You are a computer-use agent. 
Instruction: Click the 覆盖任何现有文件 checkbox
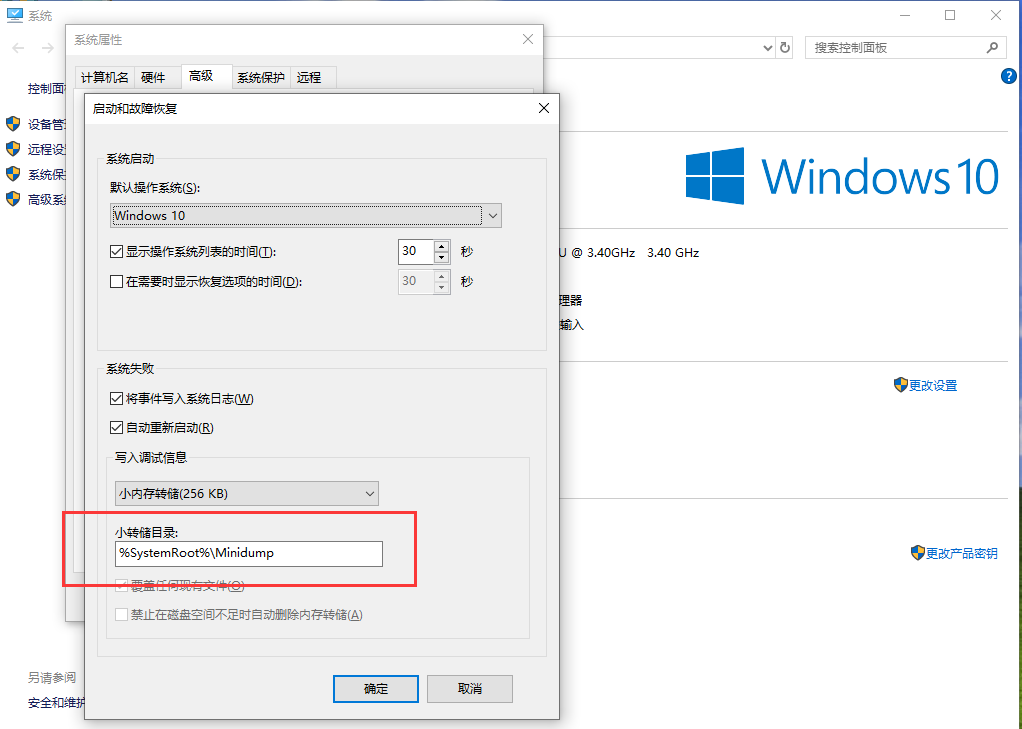pos(121,586)
